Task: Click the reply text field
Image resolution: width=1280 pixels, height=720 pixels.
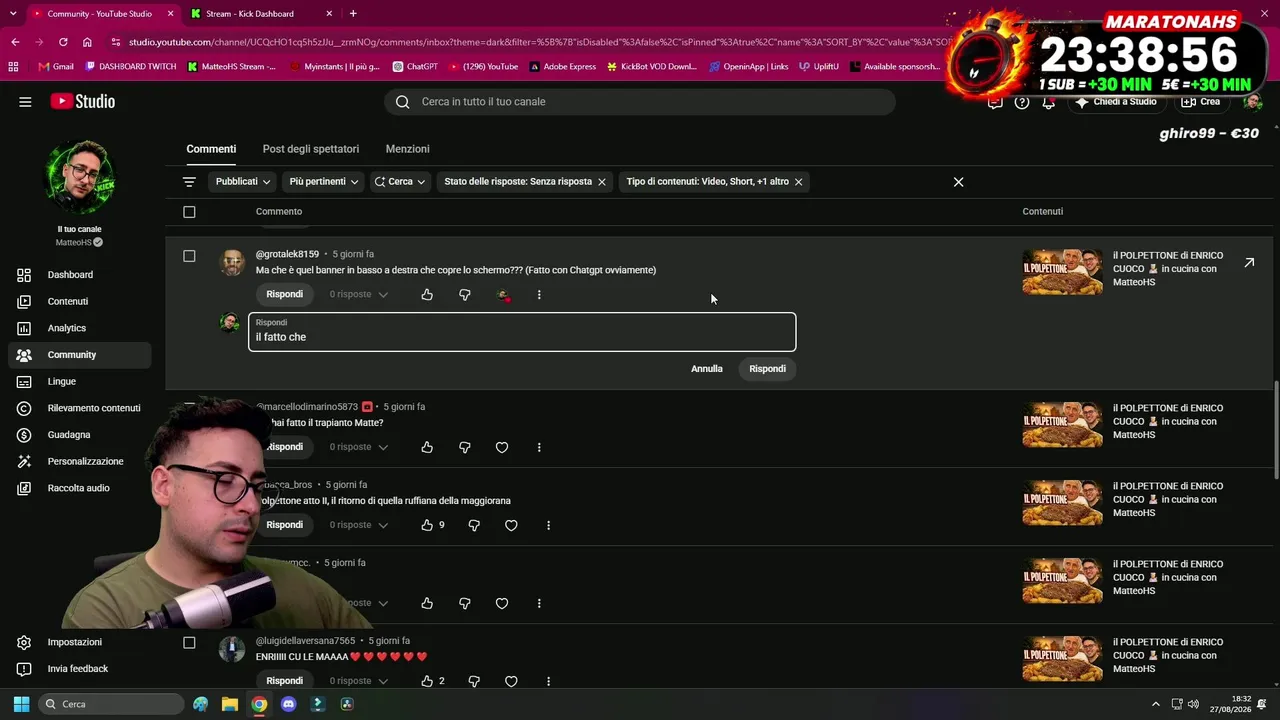Action: point(522,332)
